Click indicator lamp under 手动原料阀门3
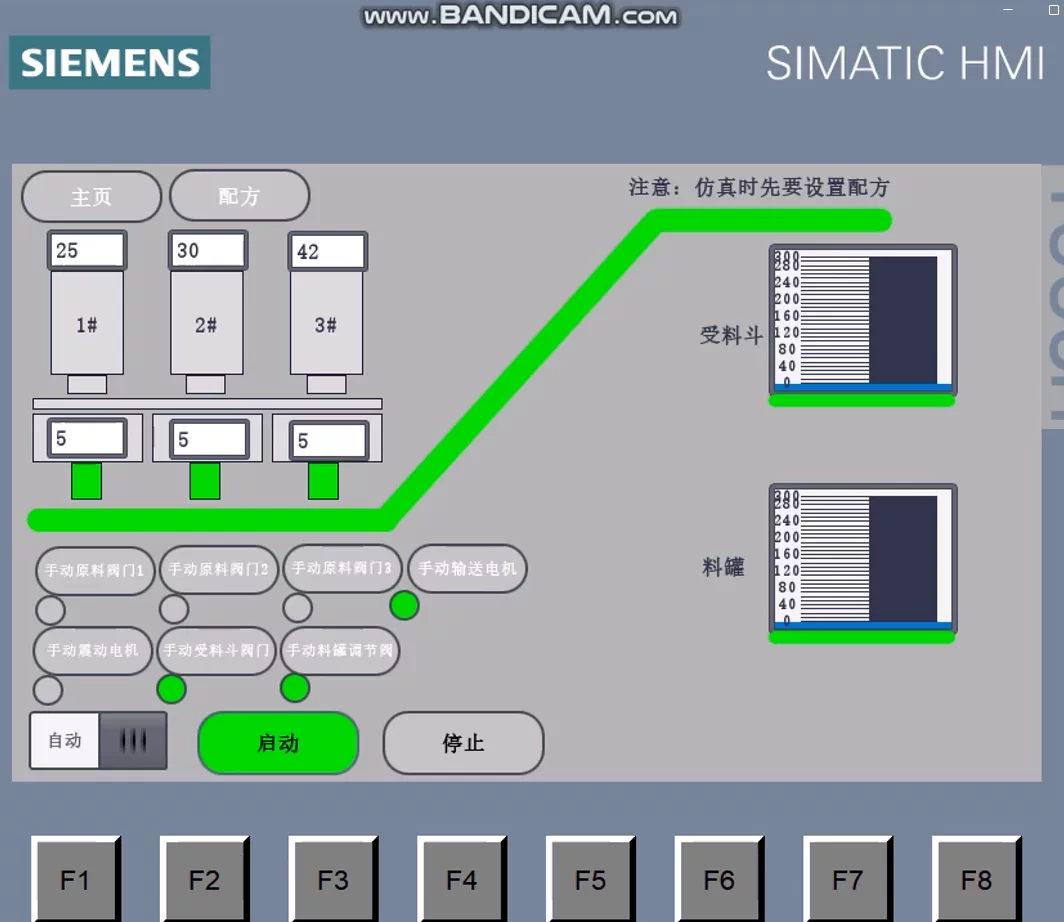 click(298, 607)
